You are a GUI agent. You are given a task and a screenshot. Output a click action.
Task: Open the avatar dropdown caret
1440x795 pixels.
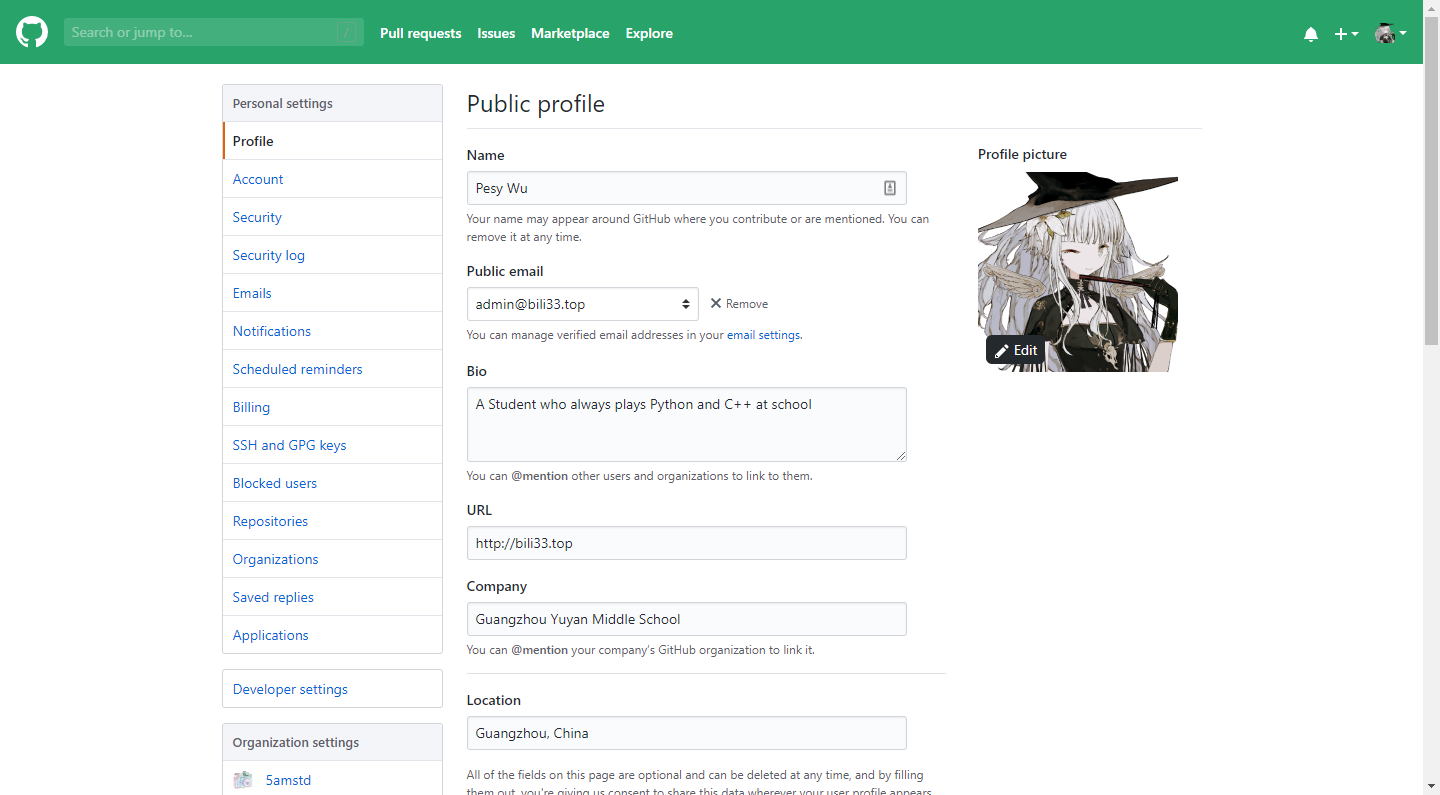coord(1404,33)
